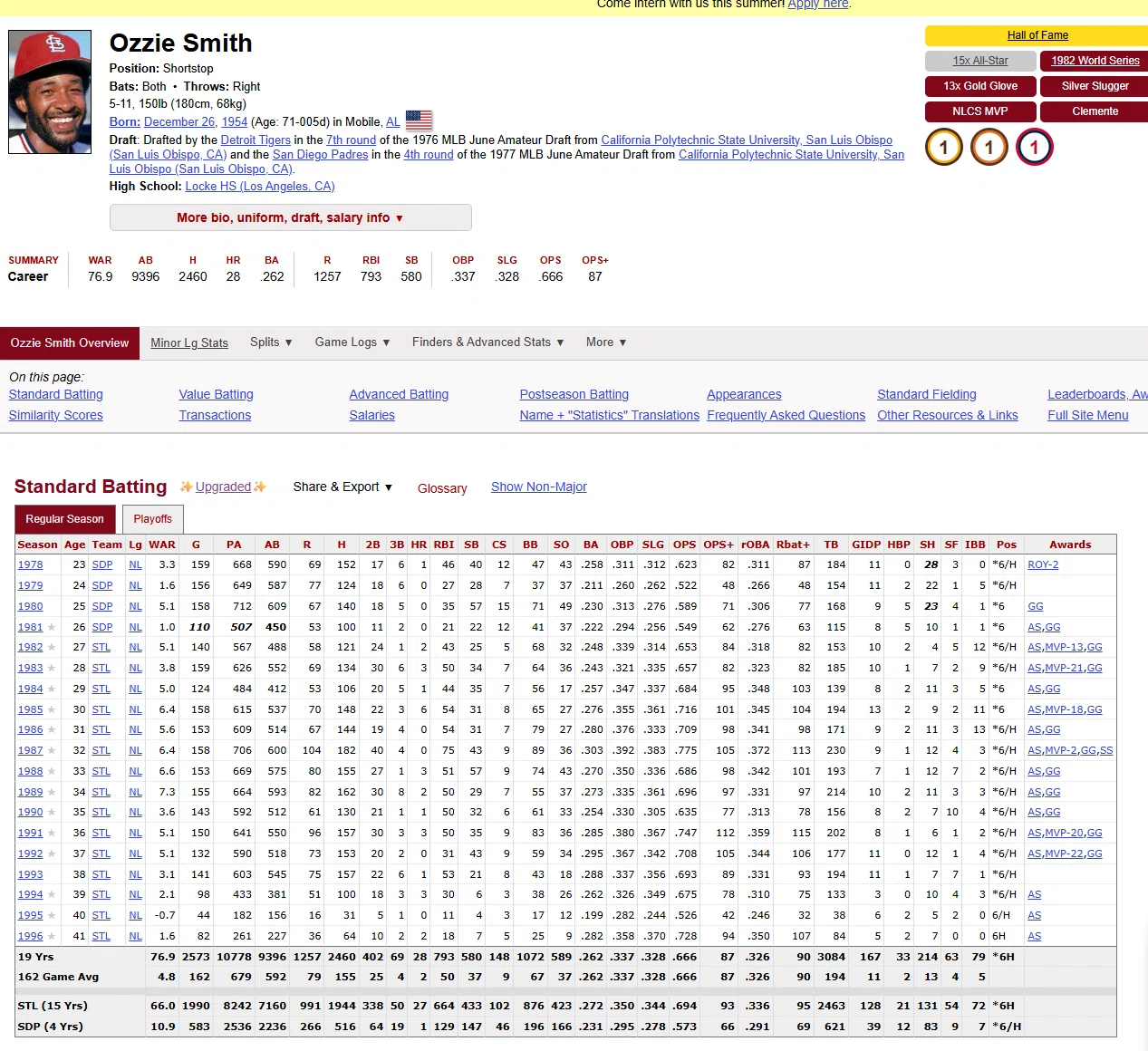
Task: Open the Splits dropdown menu
Action: [x=271, y=342]
